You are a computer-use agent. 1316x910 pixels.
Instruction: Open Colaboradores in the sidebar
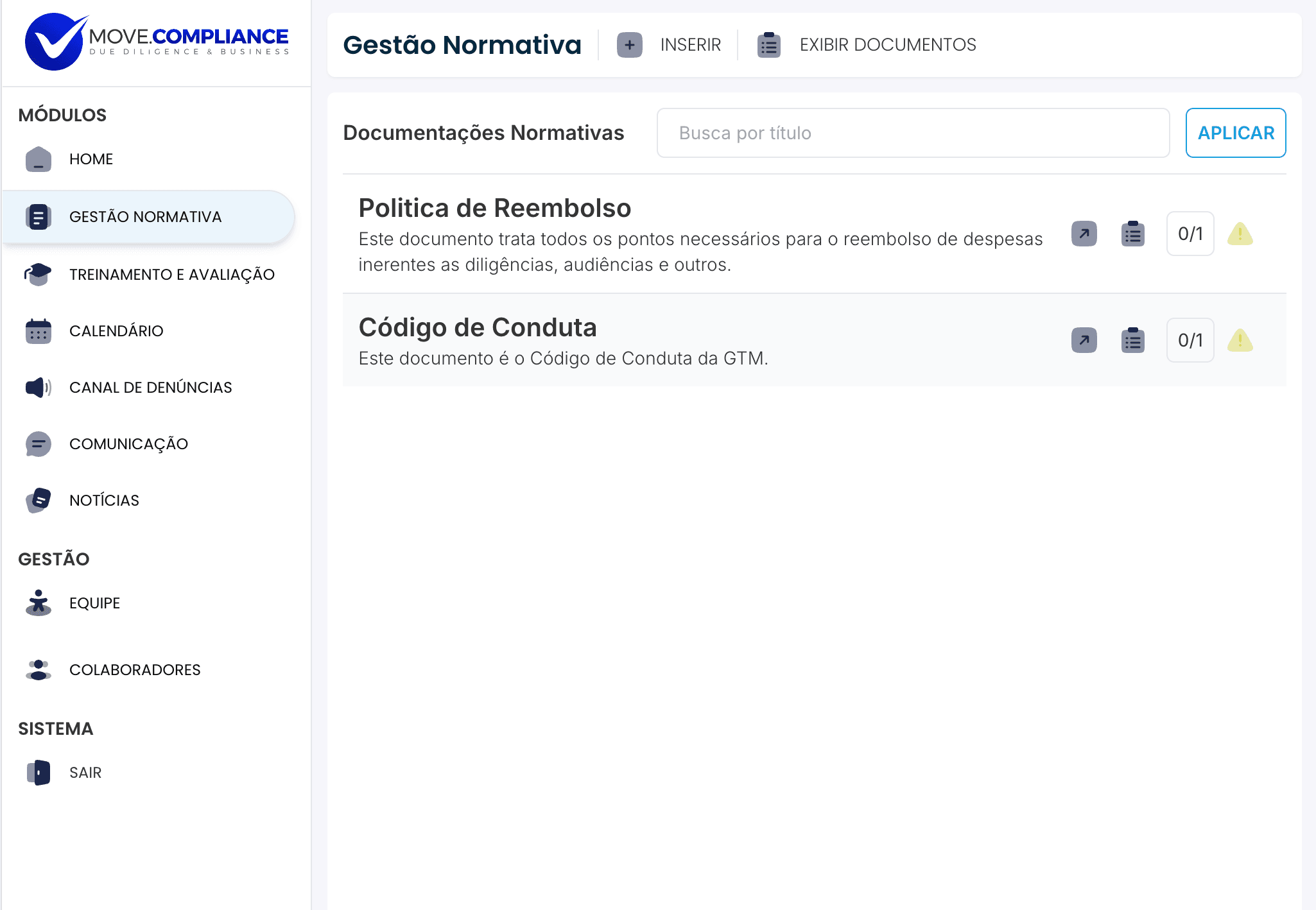(x=135, y=670)
